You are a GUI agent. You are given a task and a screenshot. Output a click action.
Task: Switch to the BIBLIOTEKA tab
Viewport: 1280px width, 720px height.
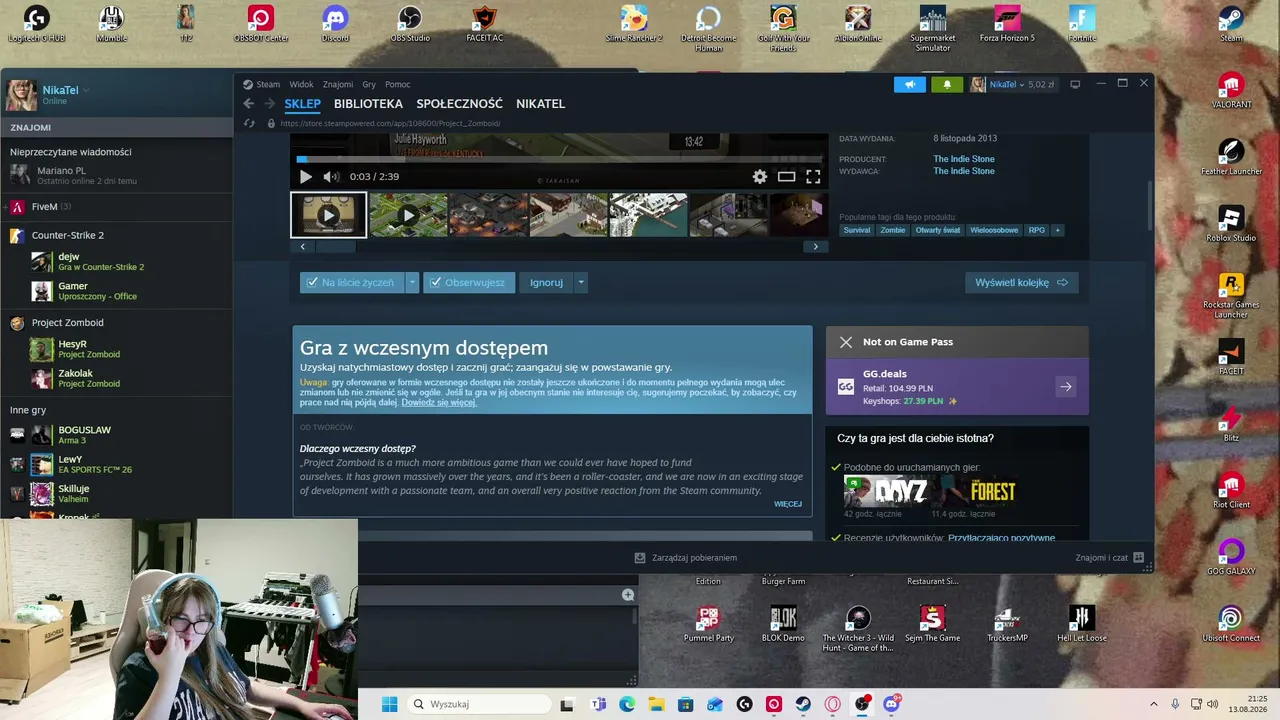click(x=368, y=104)
